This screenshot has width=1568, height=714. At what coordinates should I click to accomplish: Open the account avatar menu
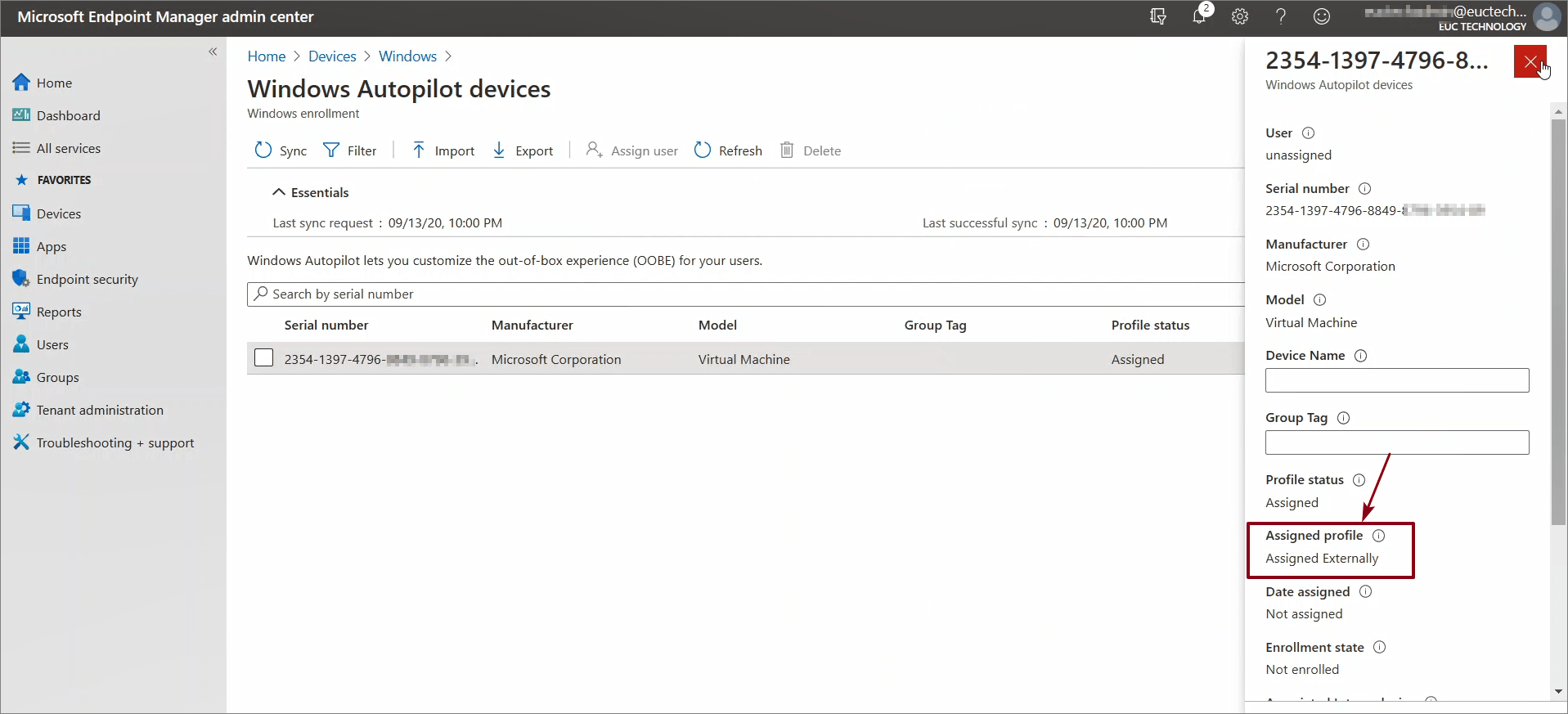pyautogui.click(x=1547, y=16)
